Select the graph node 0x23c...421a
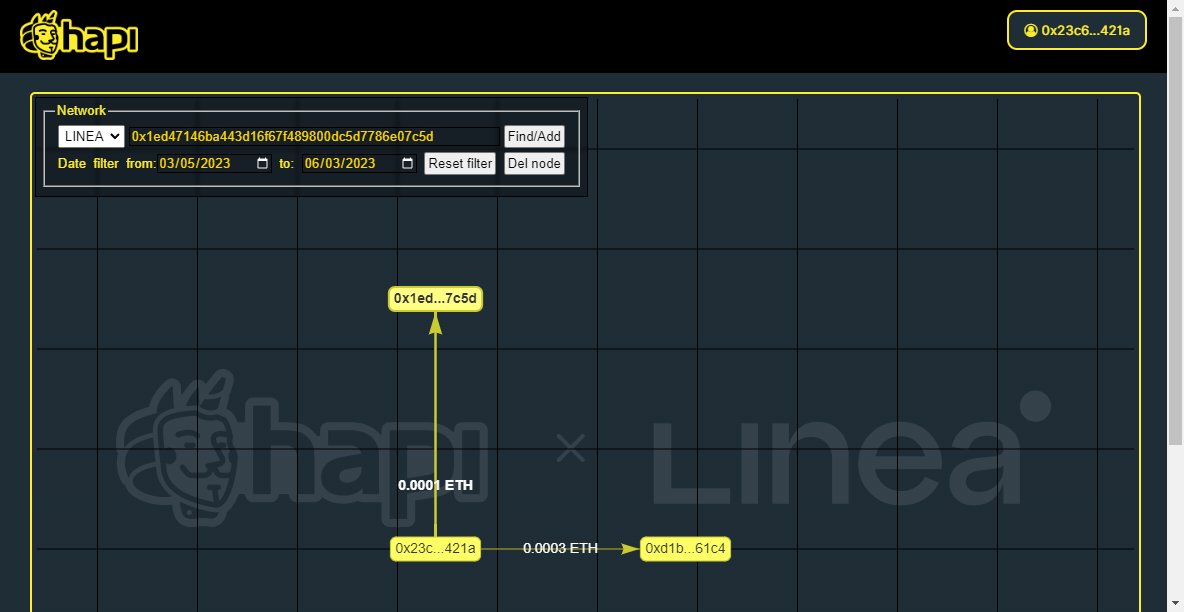 [436, 549]
